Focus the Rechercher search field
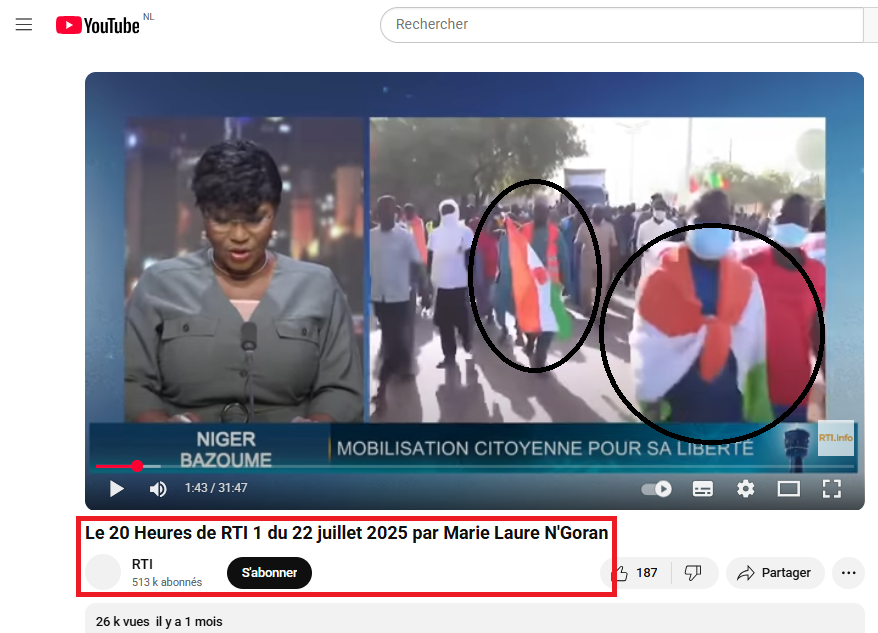This screenshot has width=878, height=633. click(620, 24)
